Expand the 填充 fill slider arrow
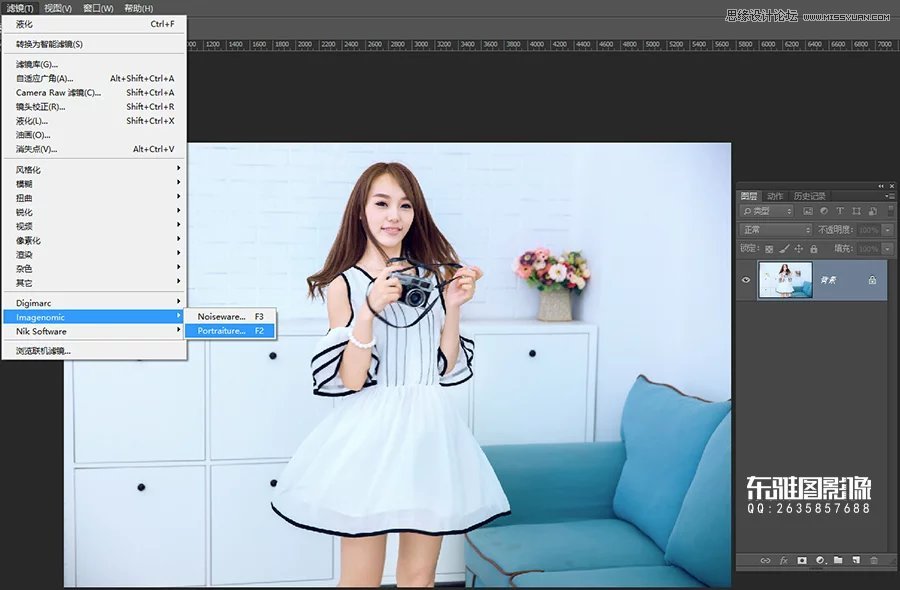The width and height of the screenshot is (900, 590). (x=887, y=248)
